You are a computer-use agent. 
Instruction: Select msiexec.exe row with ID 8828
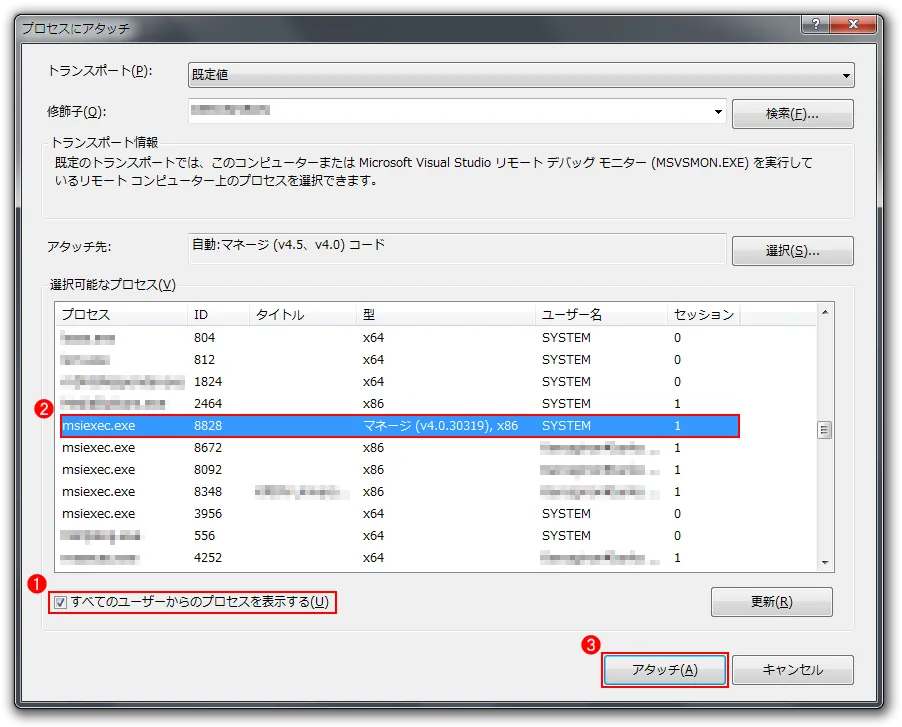pyautogui.click(x=400, y=426)
